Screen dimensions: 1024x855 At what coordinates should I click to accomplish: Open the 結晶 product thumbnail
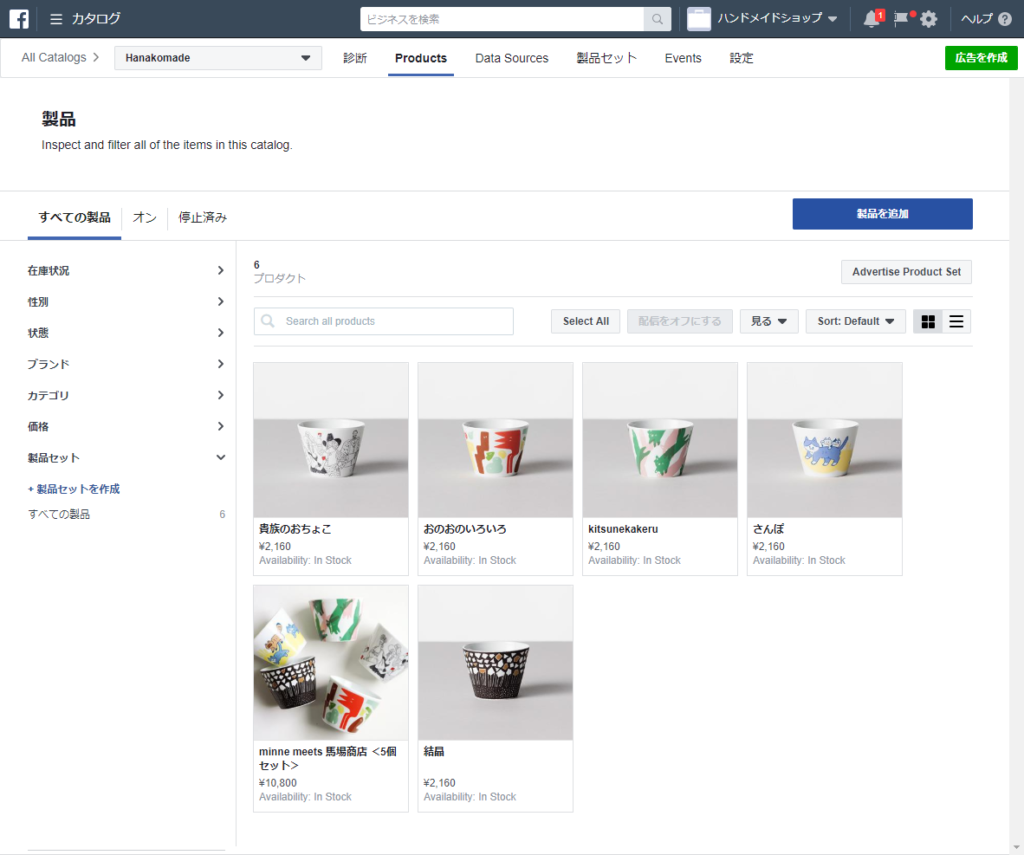pyautogui.click(x=496, y=663)
